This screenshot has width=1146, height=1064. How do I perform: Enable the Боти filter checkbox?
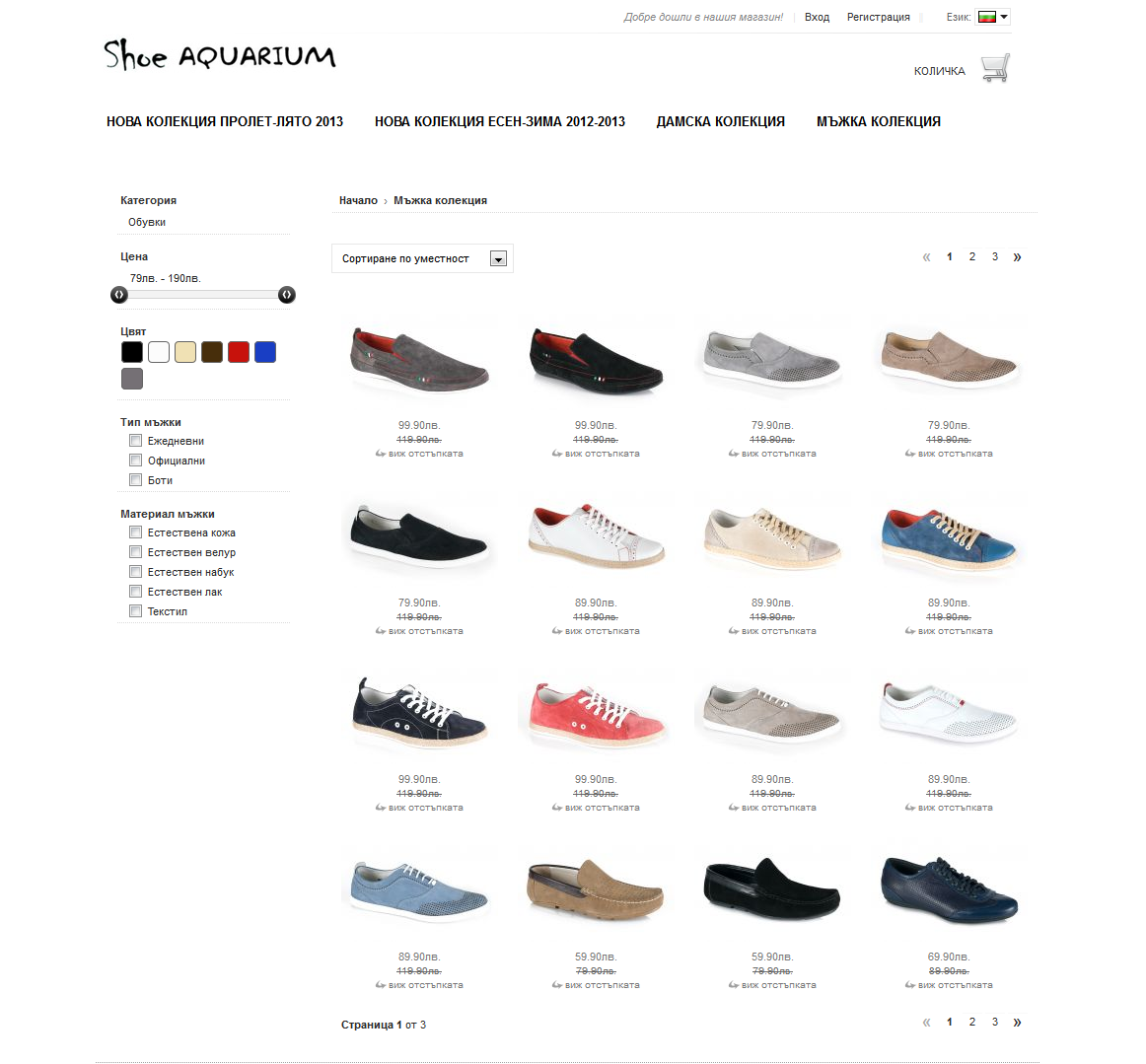pos(135,480)
